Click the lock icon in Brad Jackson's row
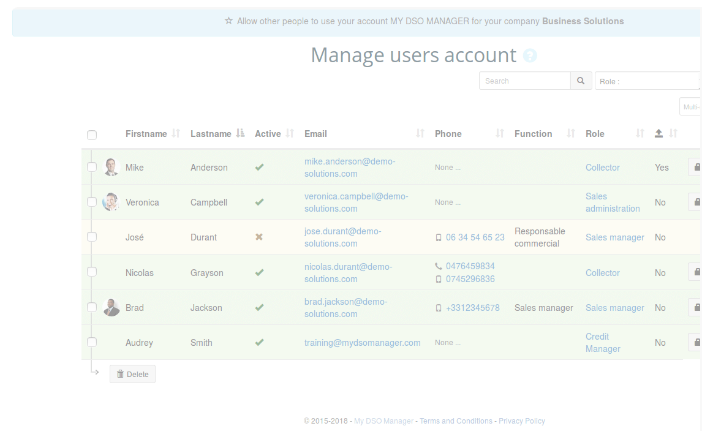 point(694,308)
